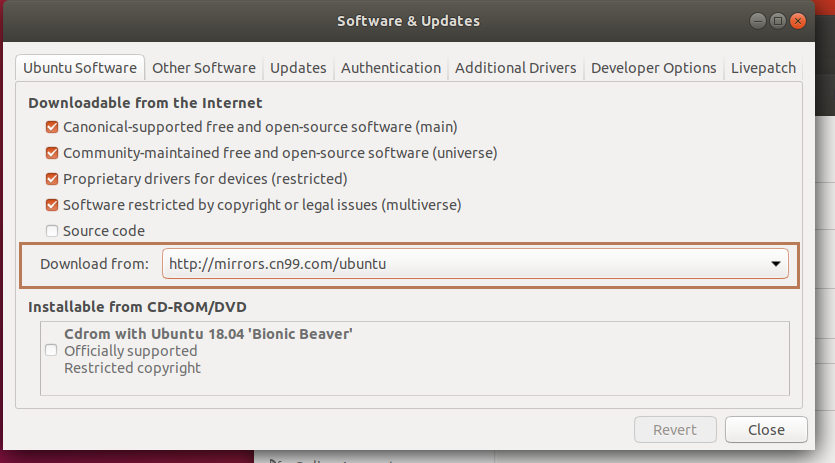The height and width of the screenshot is (463, 835).
Task: Toggle Community-maintained software (universe) checkbox
Action: click(52, 153)
